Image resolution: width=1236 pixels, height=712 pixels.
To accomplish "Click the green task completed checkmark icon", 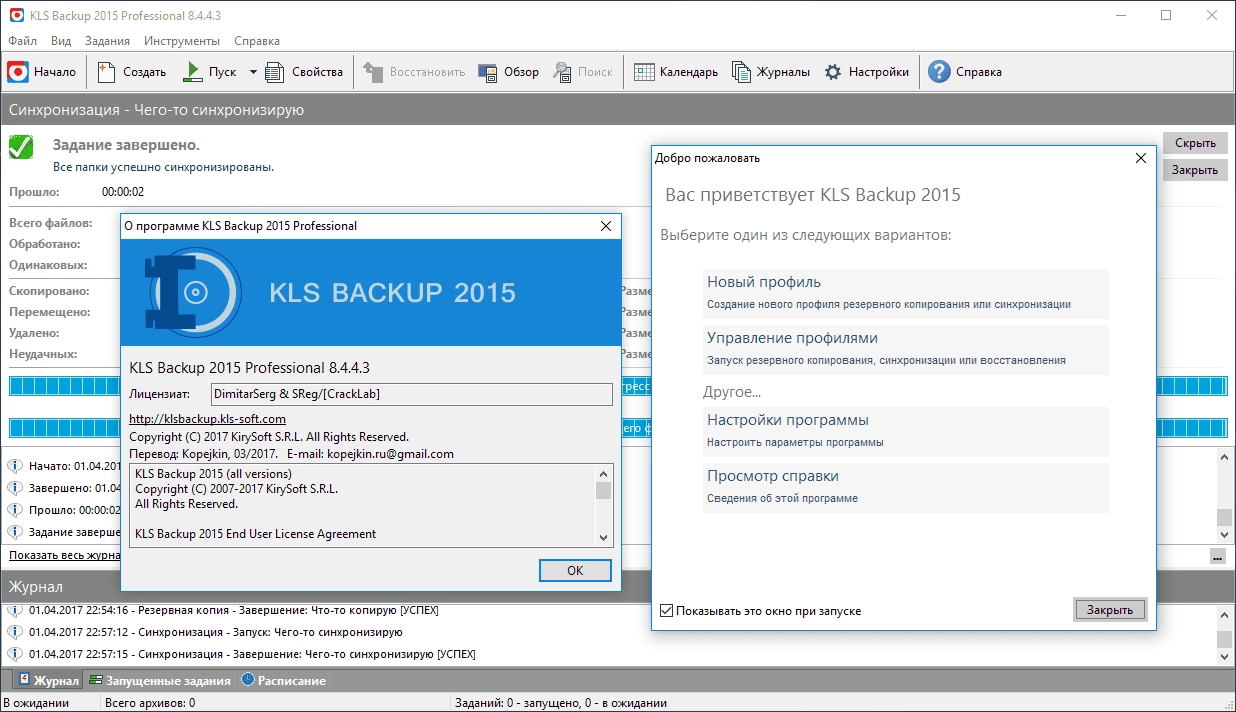I will (x=21, y=147).
